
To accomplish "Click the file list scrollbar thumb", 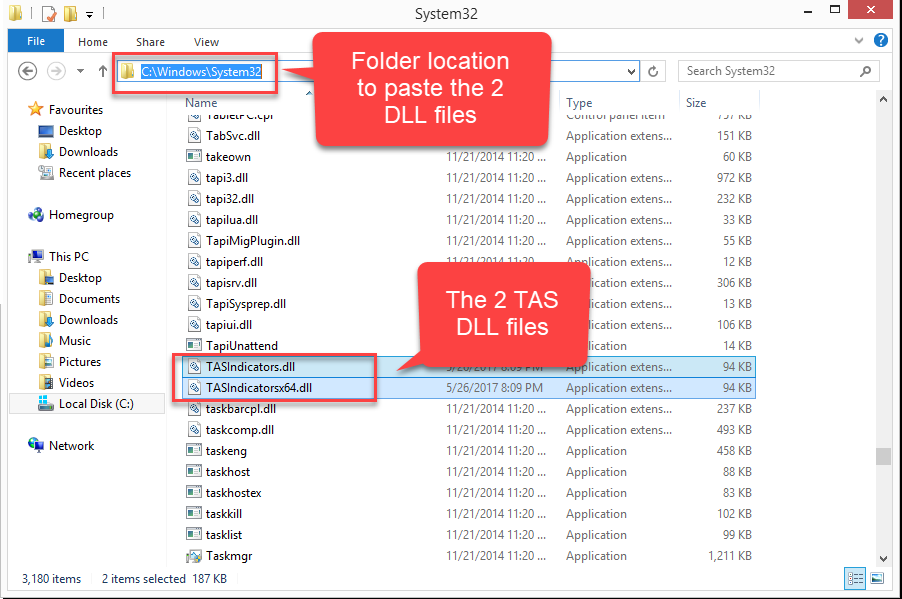I will pyautogui.click(x=883, y=456).
